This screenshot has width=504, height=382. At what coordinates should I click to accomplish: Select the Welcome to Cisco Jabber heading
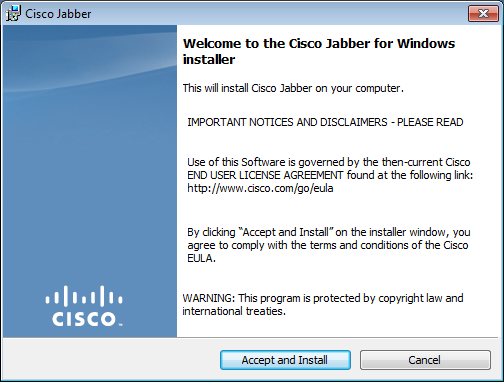point(319,51)
